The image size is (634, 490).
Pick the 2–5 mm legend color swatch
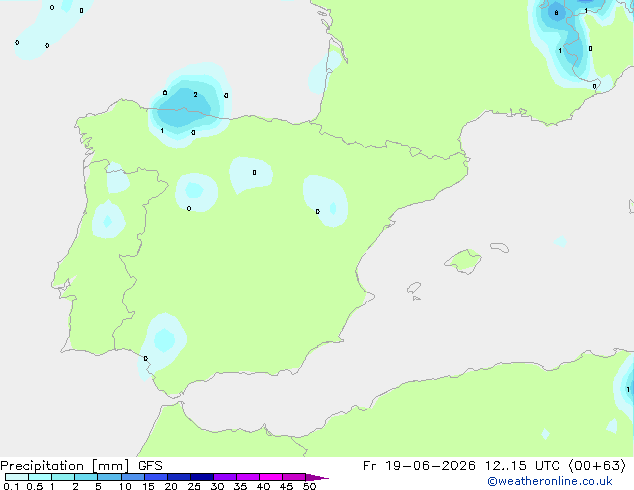pyautogui.click(x=86, y=477)
